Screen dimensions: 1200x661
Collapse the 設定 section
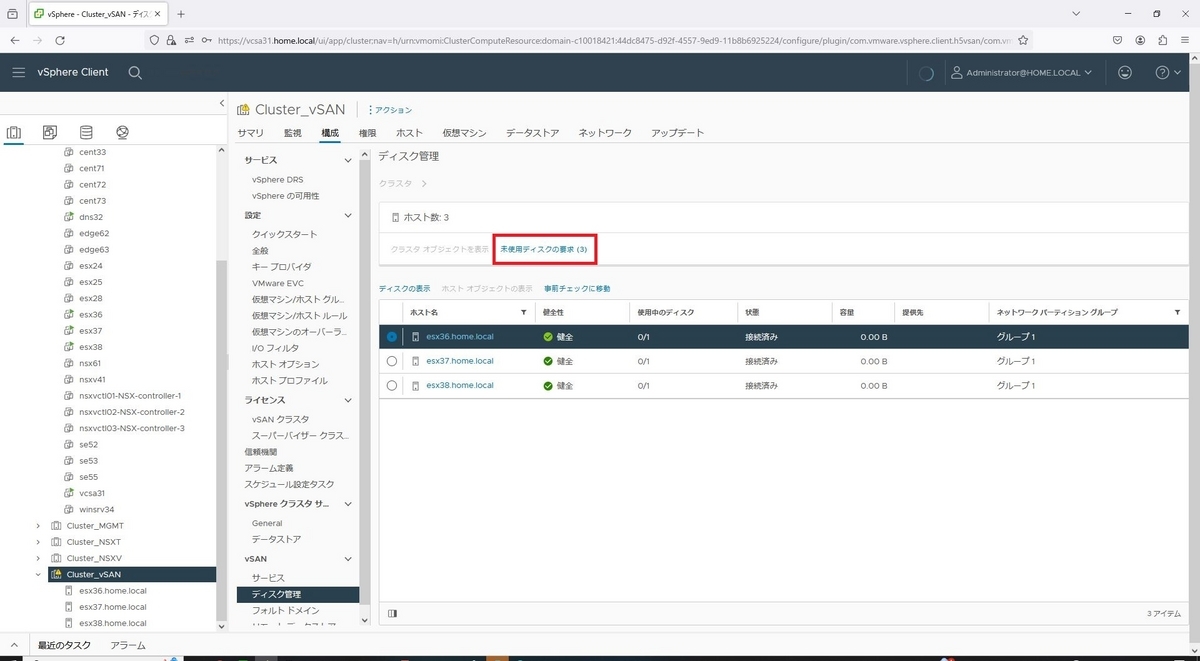[x=348, y=215]
